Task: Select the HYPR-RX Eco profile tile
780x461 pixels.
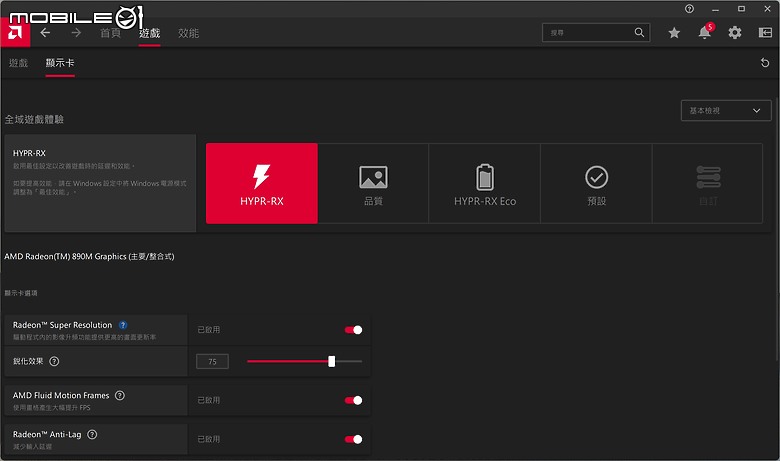Action: pos(485,183)
